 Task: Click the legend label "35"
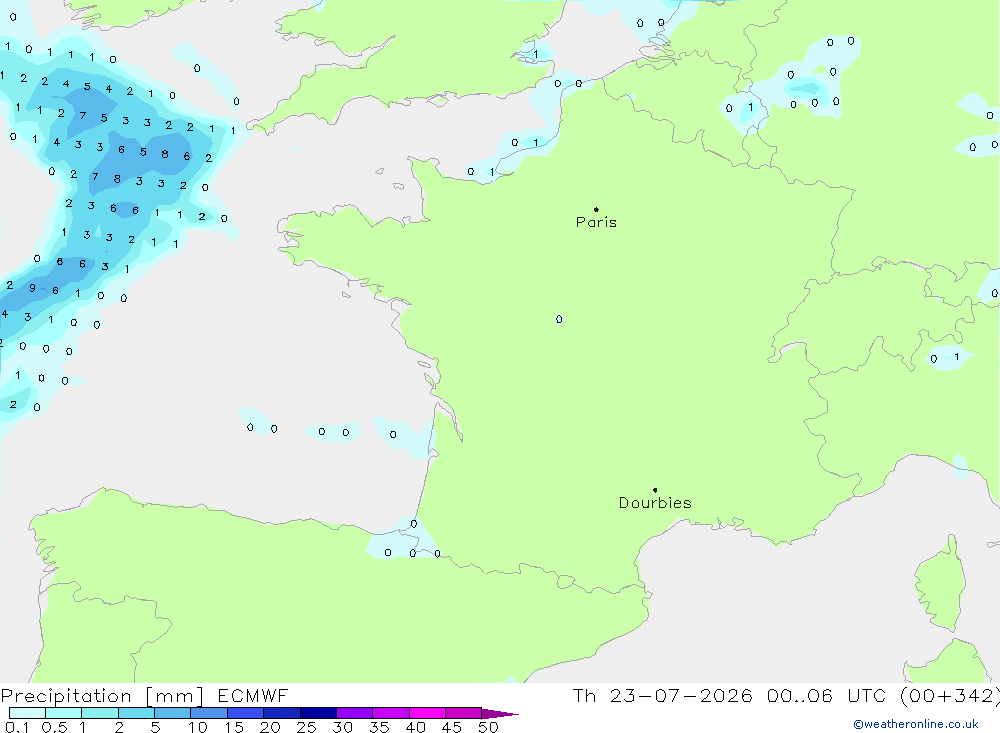tap(379, 727)
